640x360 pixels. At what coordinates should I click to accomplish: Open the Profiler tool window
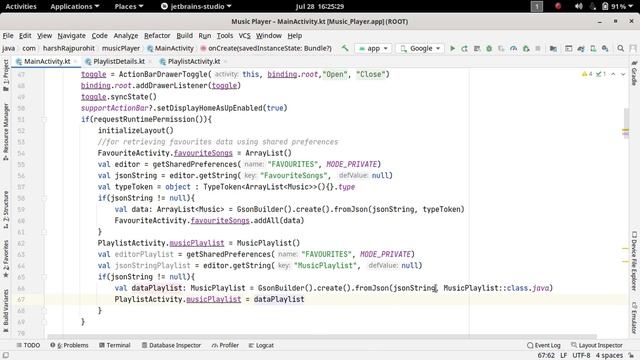coord(225,345)
